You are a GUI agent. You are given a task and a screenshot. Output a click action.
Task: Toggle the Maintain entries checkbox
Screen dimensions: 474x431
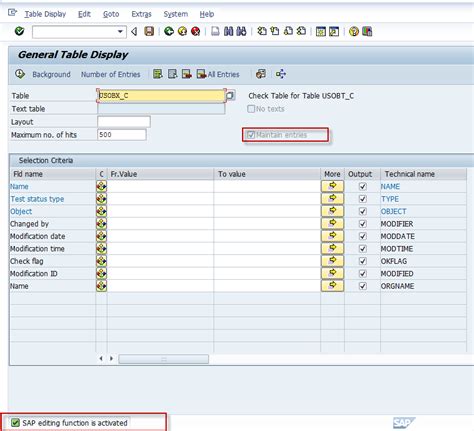[x=251, y=135]
